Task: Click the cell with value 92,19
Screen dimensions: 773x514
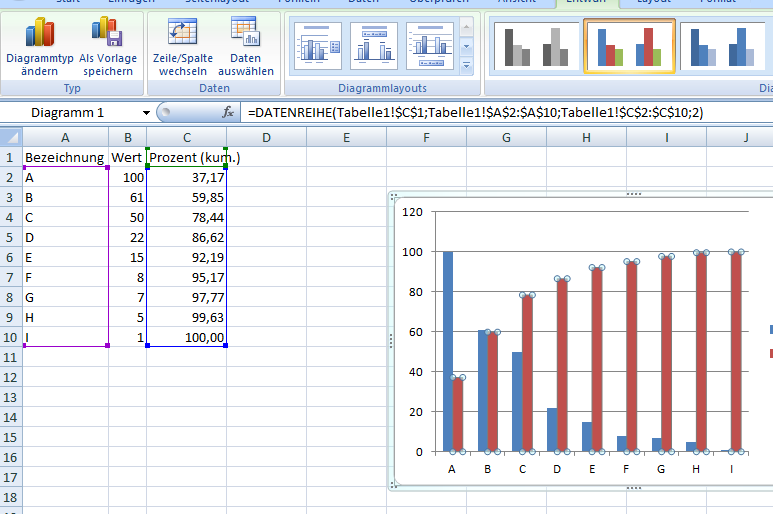Action: point(187,257)
